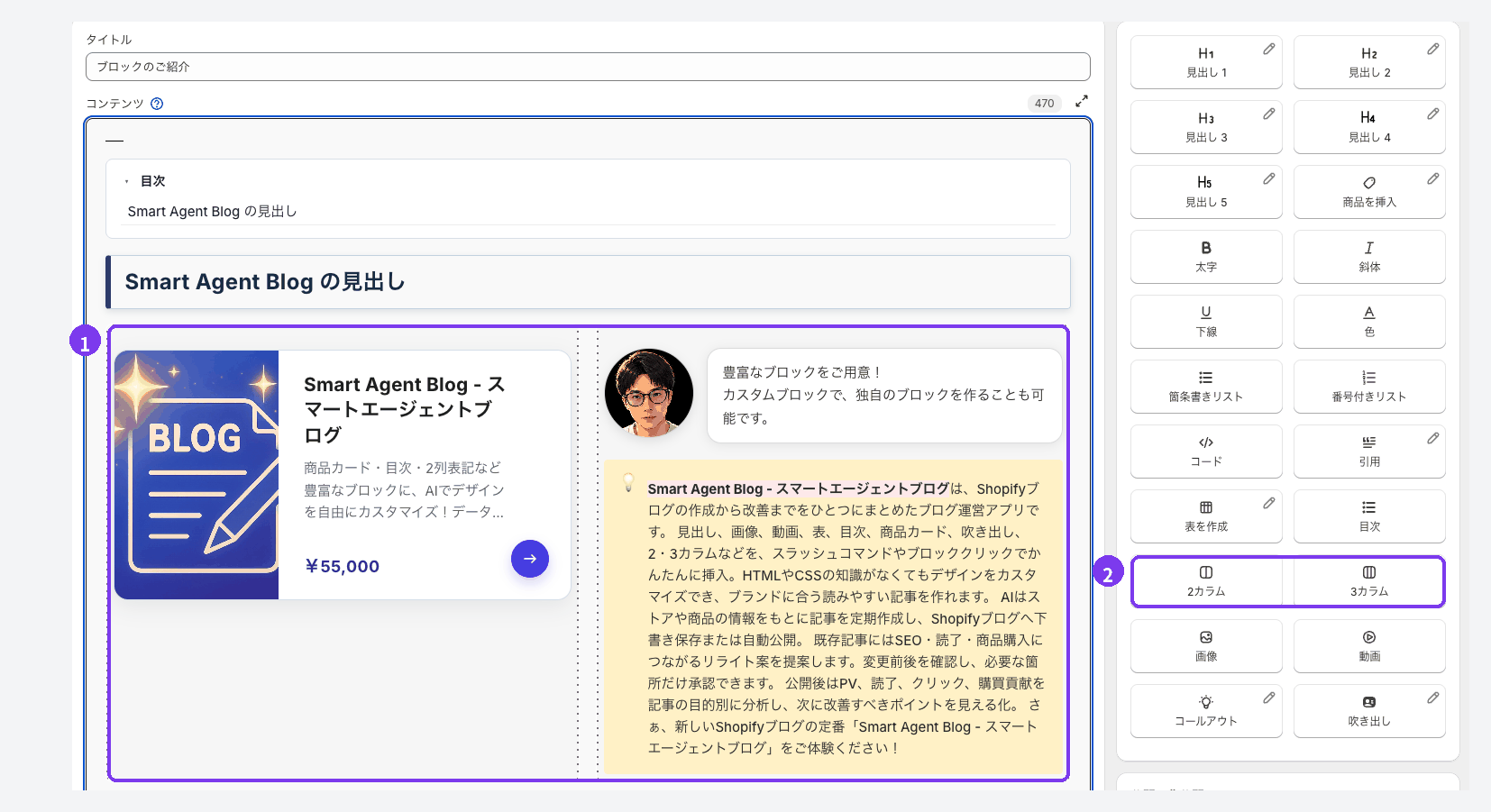The height and width of the screenshot is (812, 1491).
Task: Insert a 3カラム three-column layout
Action: 1369,581
